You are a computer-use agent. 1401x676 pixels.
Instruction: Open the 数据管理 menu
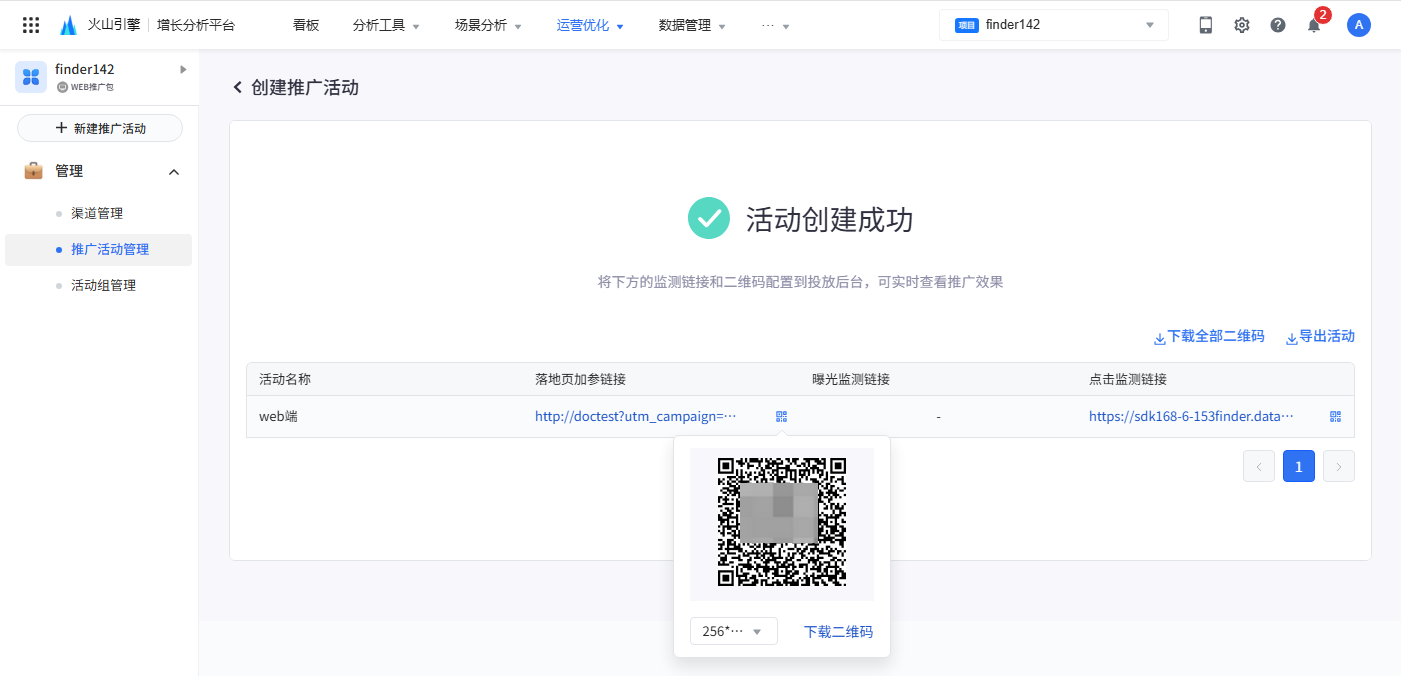(x=692, y=25)
